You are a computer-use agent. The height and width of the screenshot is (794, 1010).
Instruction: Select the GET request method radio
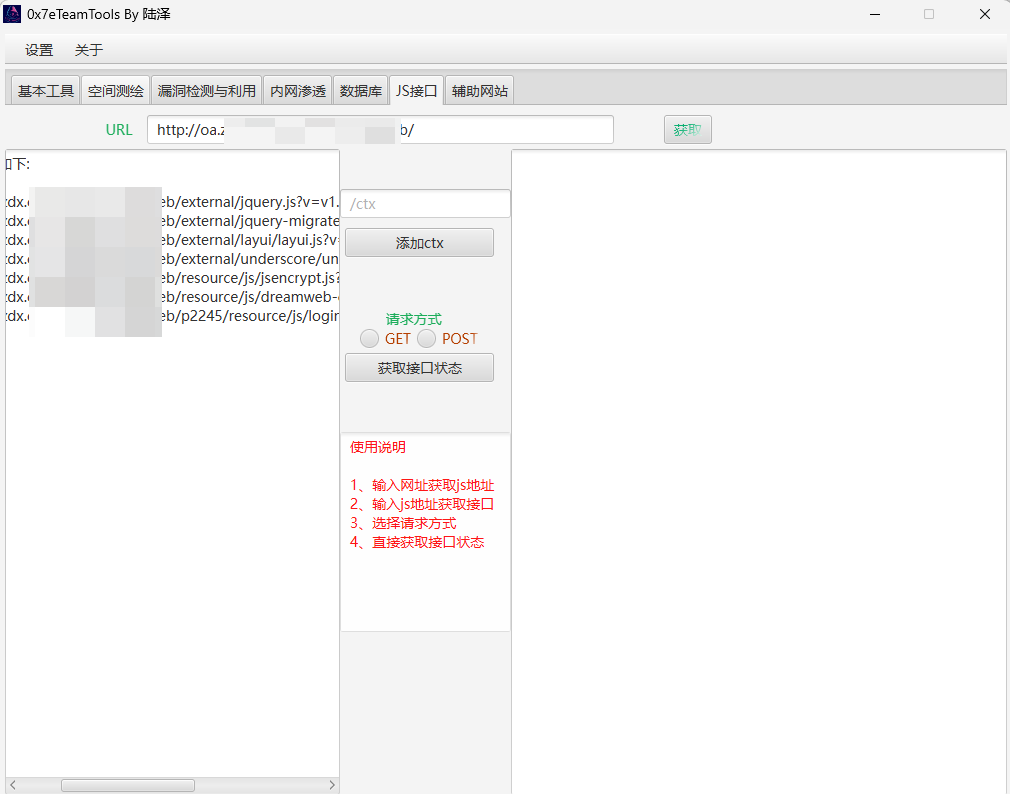pyautogui.click(x=370, y=339)
